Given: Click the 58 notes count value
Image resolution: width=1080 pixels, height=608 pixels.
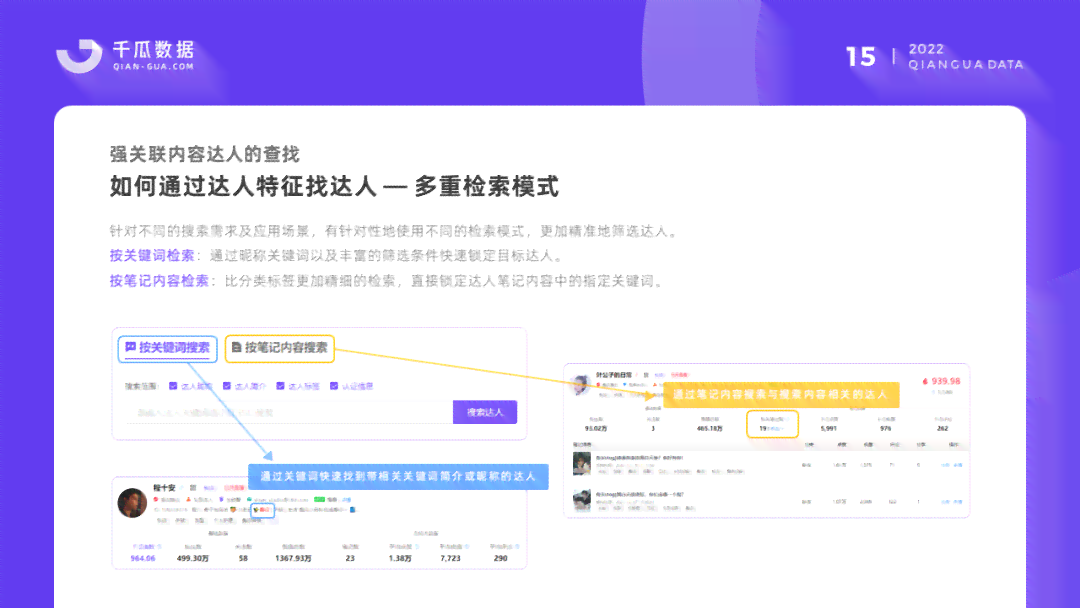Looking at the screenshot, I should (x=243, y=558).
